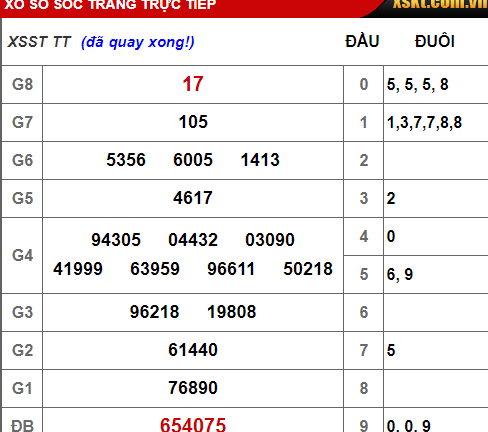
Task: Click head digit 8 in ĐẦU column
Action: (364, 388)
